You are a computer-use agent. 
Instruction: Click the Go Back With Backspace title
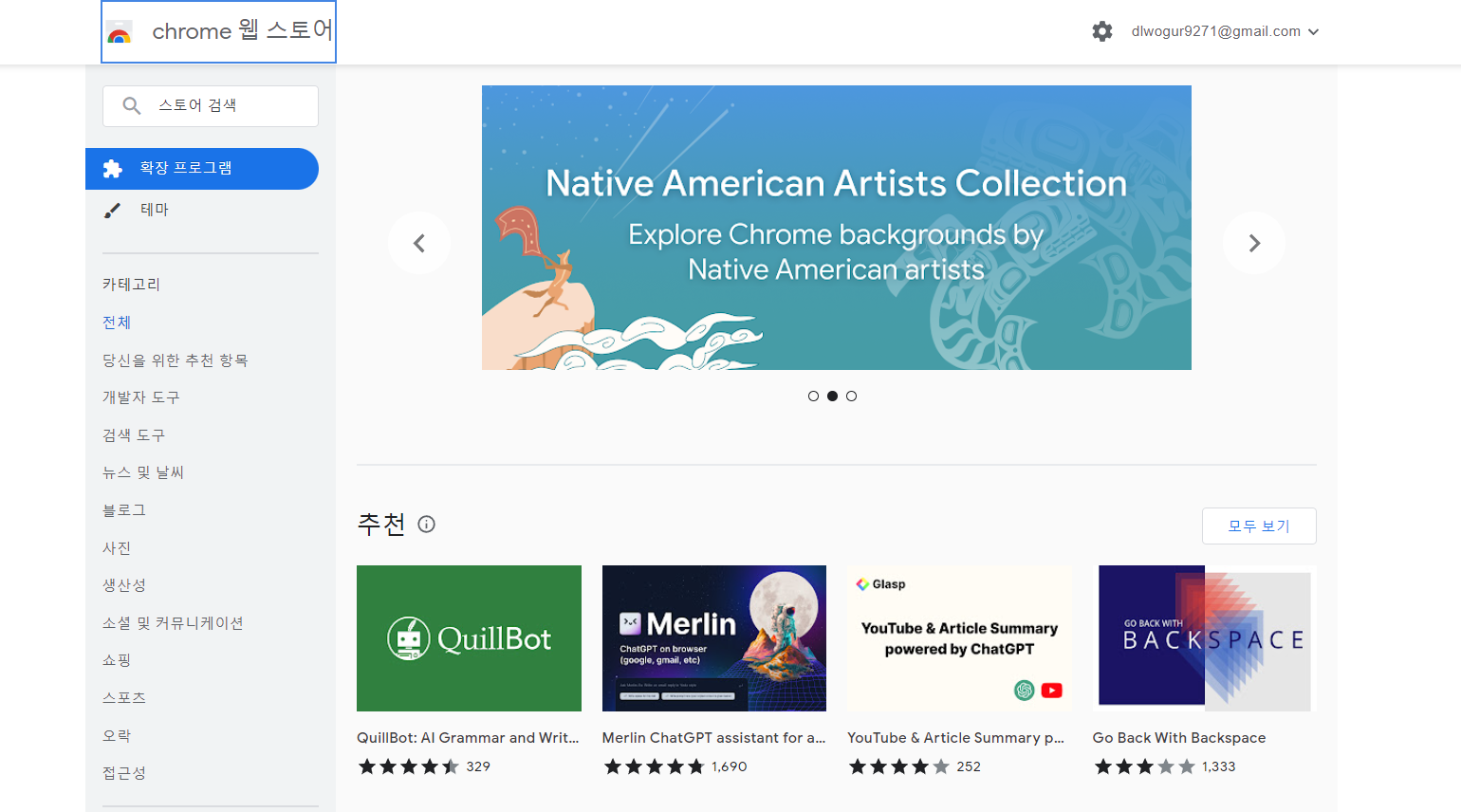tap(1179, 738)
